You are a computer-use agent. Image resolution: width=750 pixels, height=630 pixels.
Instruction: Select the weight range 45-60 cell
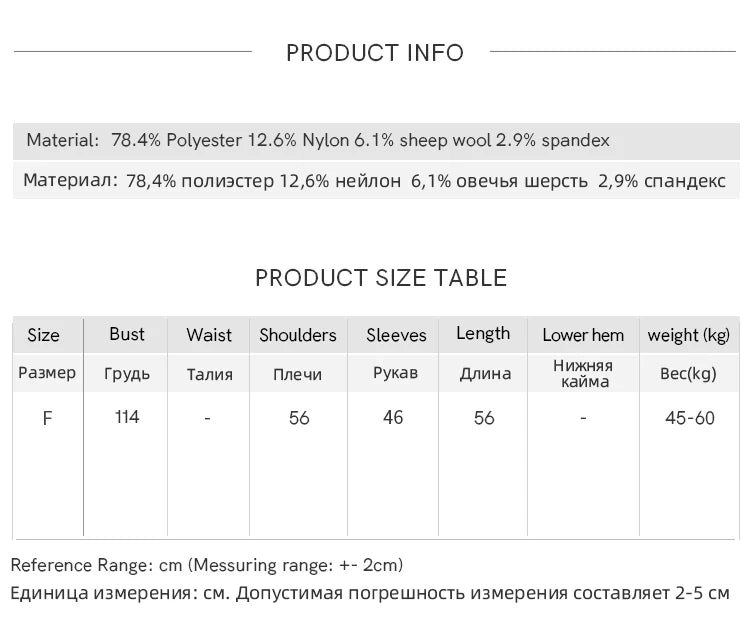(690, 418)
